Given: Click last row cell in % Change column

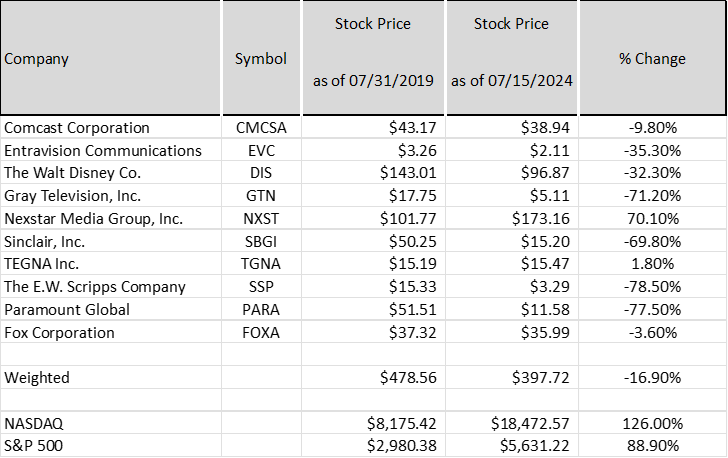Looking at the screenshot, I should 652,445.
